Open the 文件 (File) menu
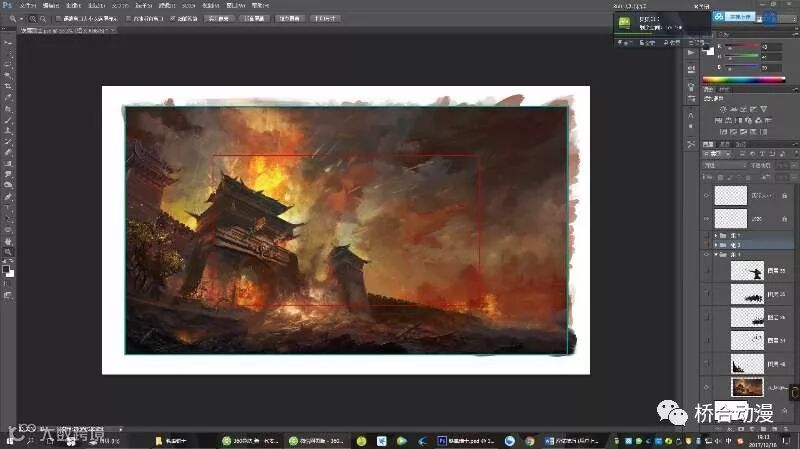 pyautogui.click(x=28, y=5)
